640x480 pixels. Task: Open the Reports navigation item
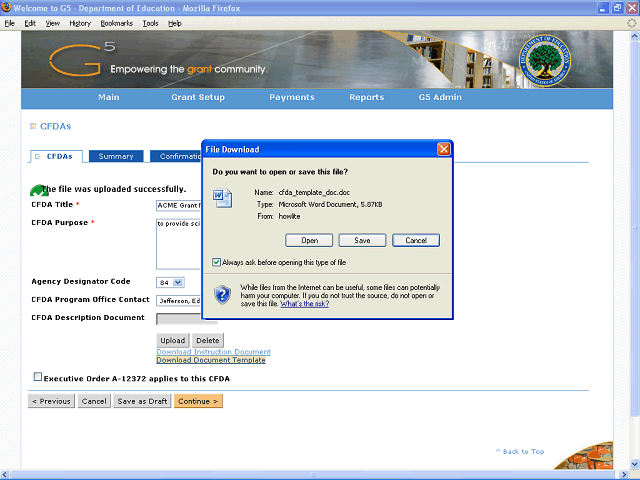pos(367,97)
